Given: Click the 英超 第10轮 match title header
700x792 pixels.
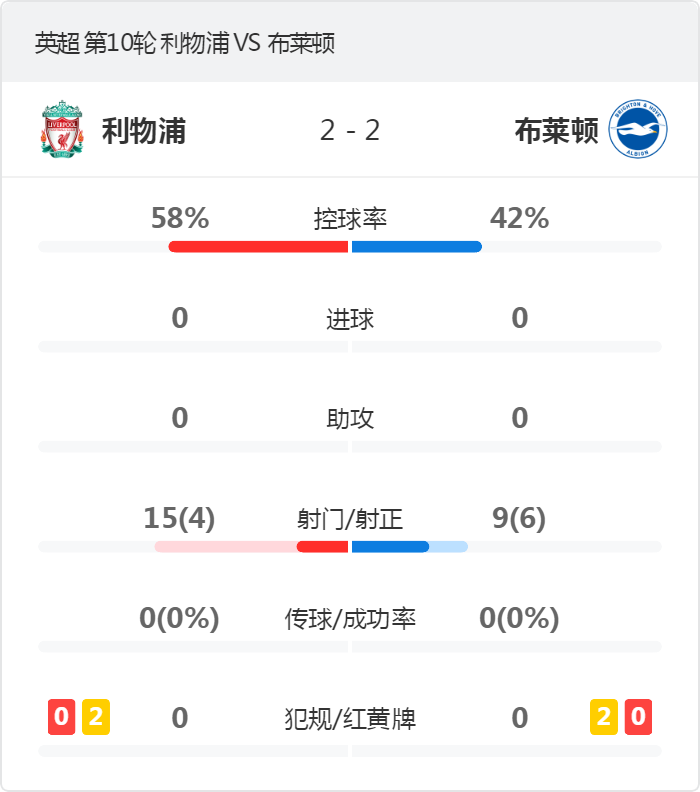Looking at the screenshot, I should click(x=185, y=43).
